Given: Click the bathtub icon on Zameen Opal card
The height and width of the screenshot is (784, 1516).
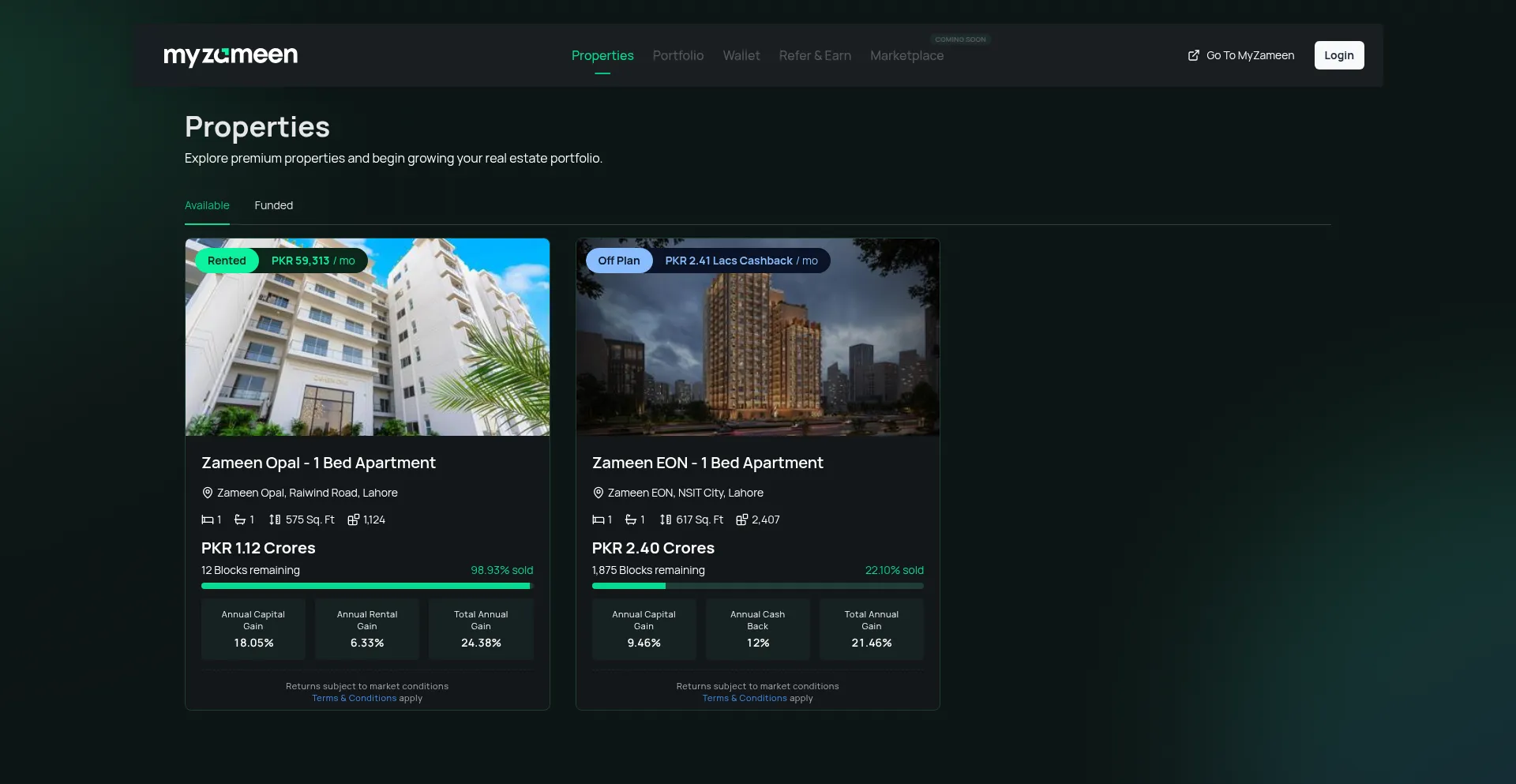Looking at the screenshot, I should 240,520.
